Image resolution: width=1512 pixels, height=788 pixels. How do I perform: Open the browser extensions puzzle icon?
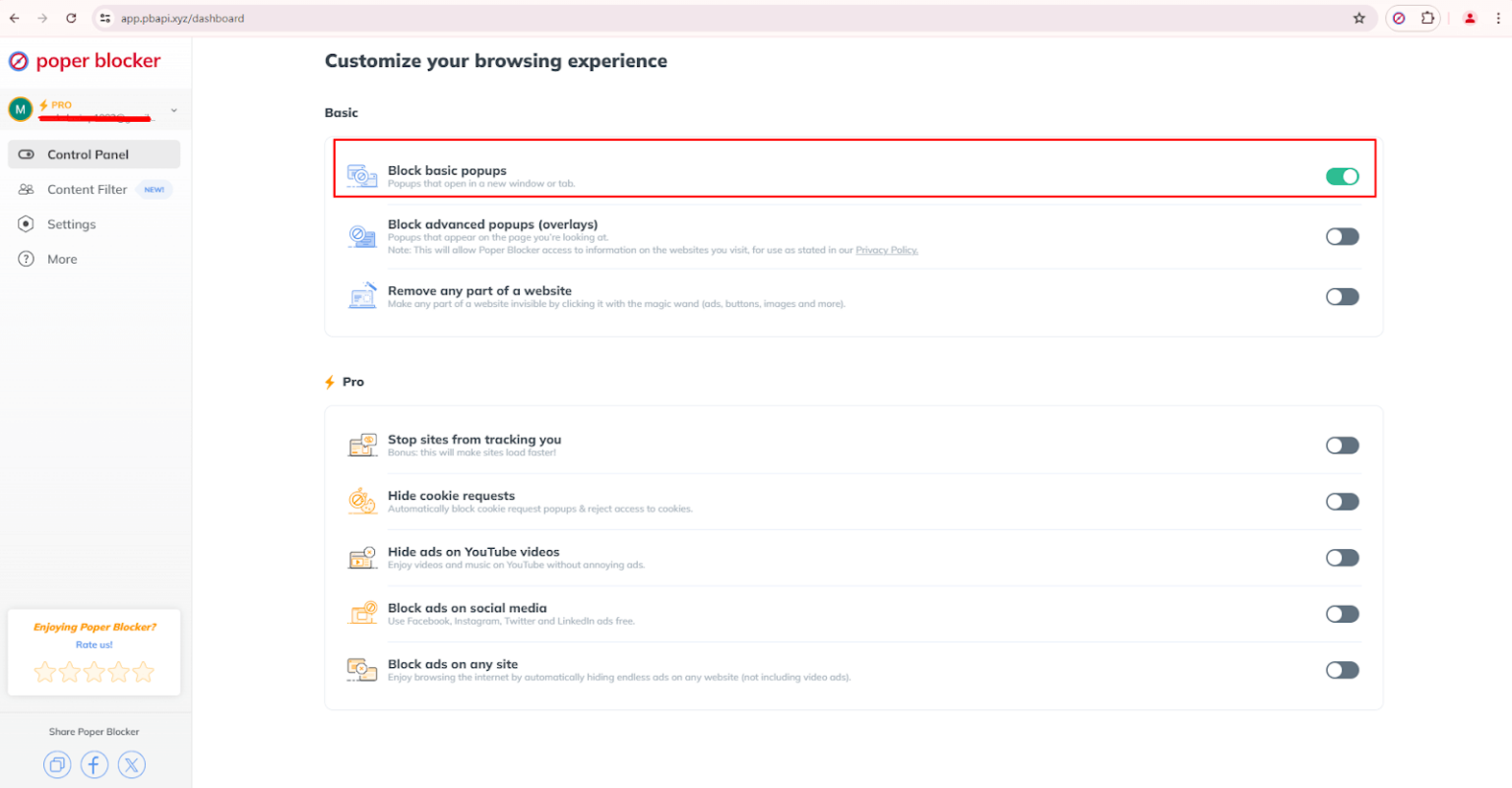[1427, 18]
